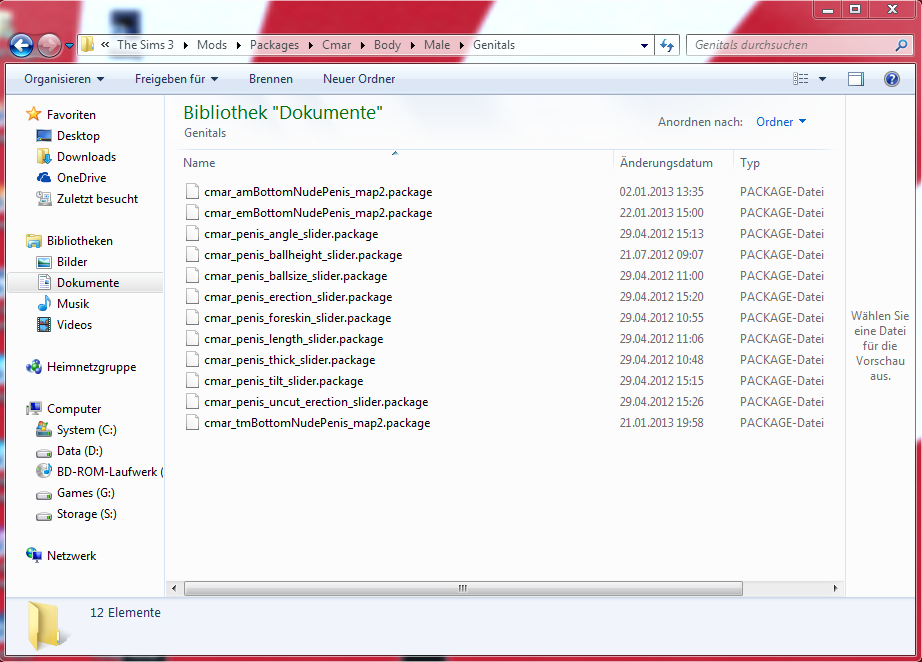Viewport: 922px width, 662px height.
Task: Click file icon of cmar_penis_ballsize_slider.package
Action: (192, 275)
